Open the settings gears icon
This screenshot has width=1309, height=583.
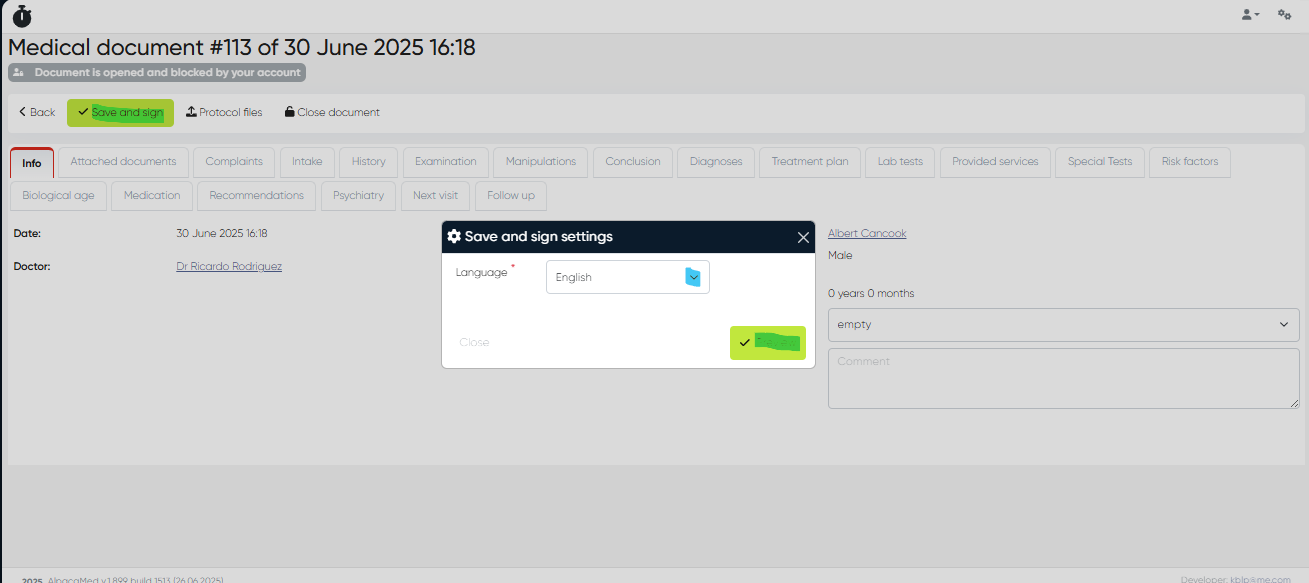click(x=1284, y=15)
